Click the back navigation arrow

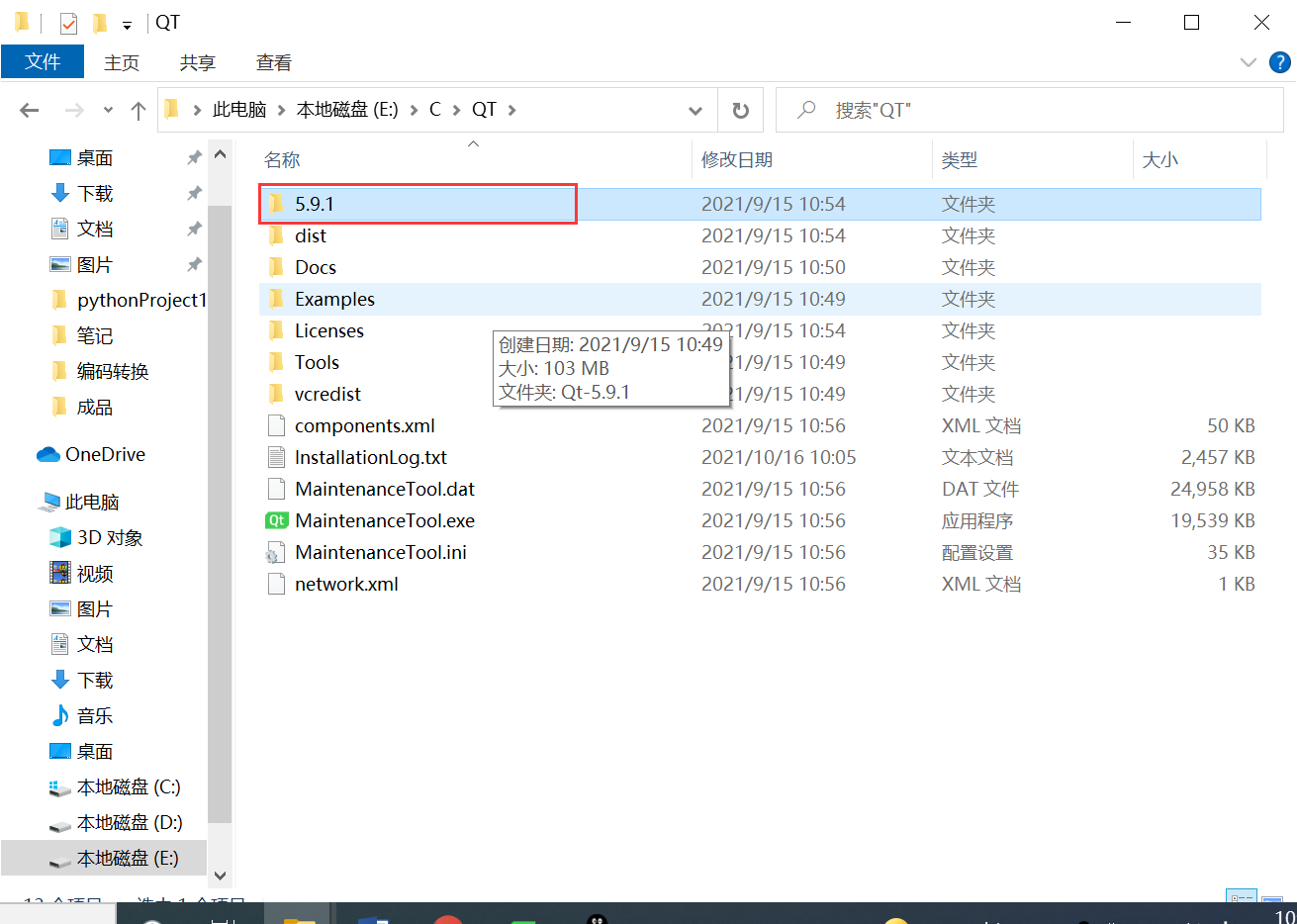[x=29, y=110]
